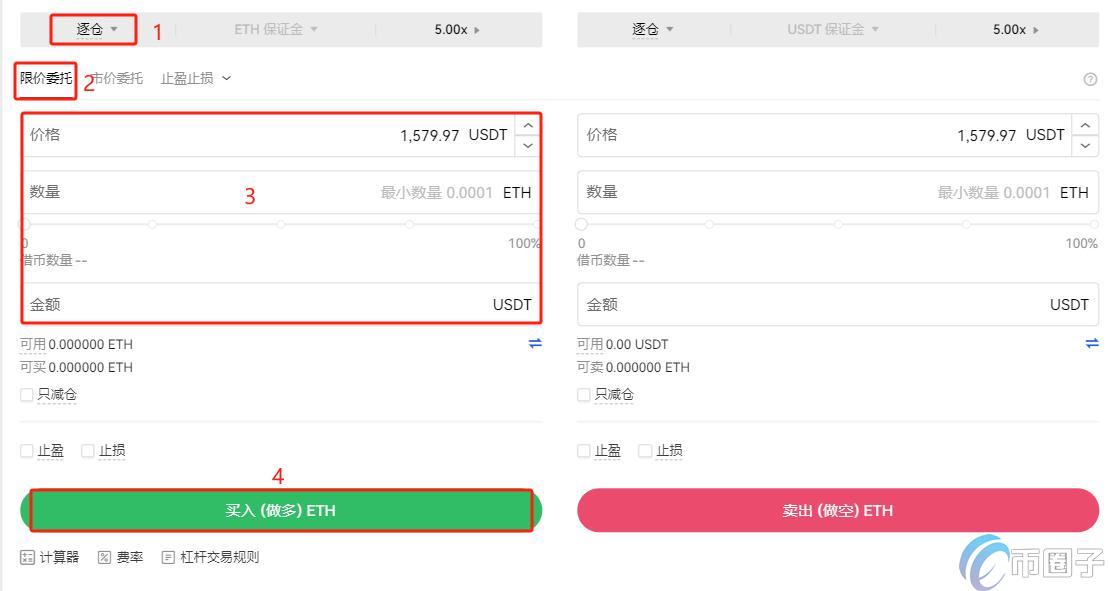Image resolution: width=1109 pixels, height=591 pixels.
Task: Check the 止盈 take-profit box
Action: click(26, 450)
